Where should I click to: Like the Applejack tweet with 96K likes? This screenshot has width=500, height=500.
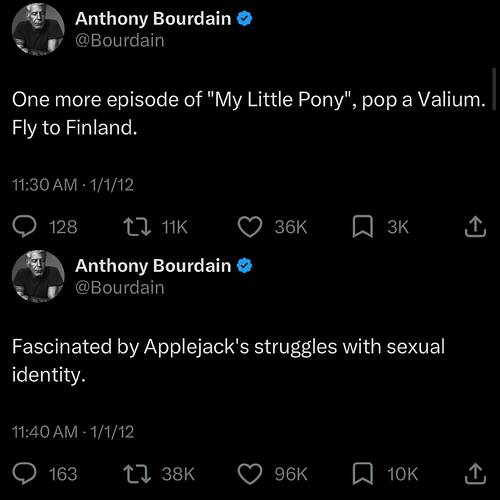[250, 474]
